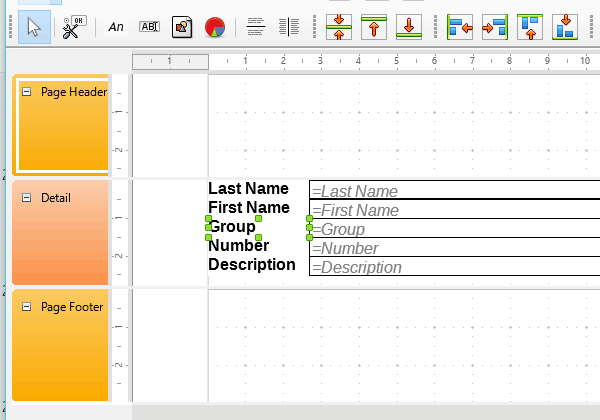This screenshot has width=600, height=420.
Task: Add a horizontal line
Action: (256, 27)
